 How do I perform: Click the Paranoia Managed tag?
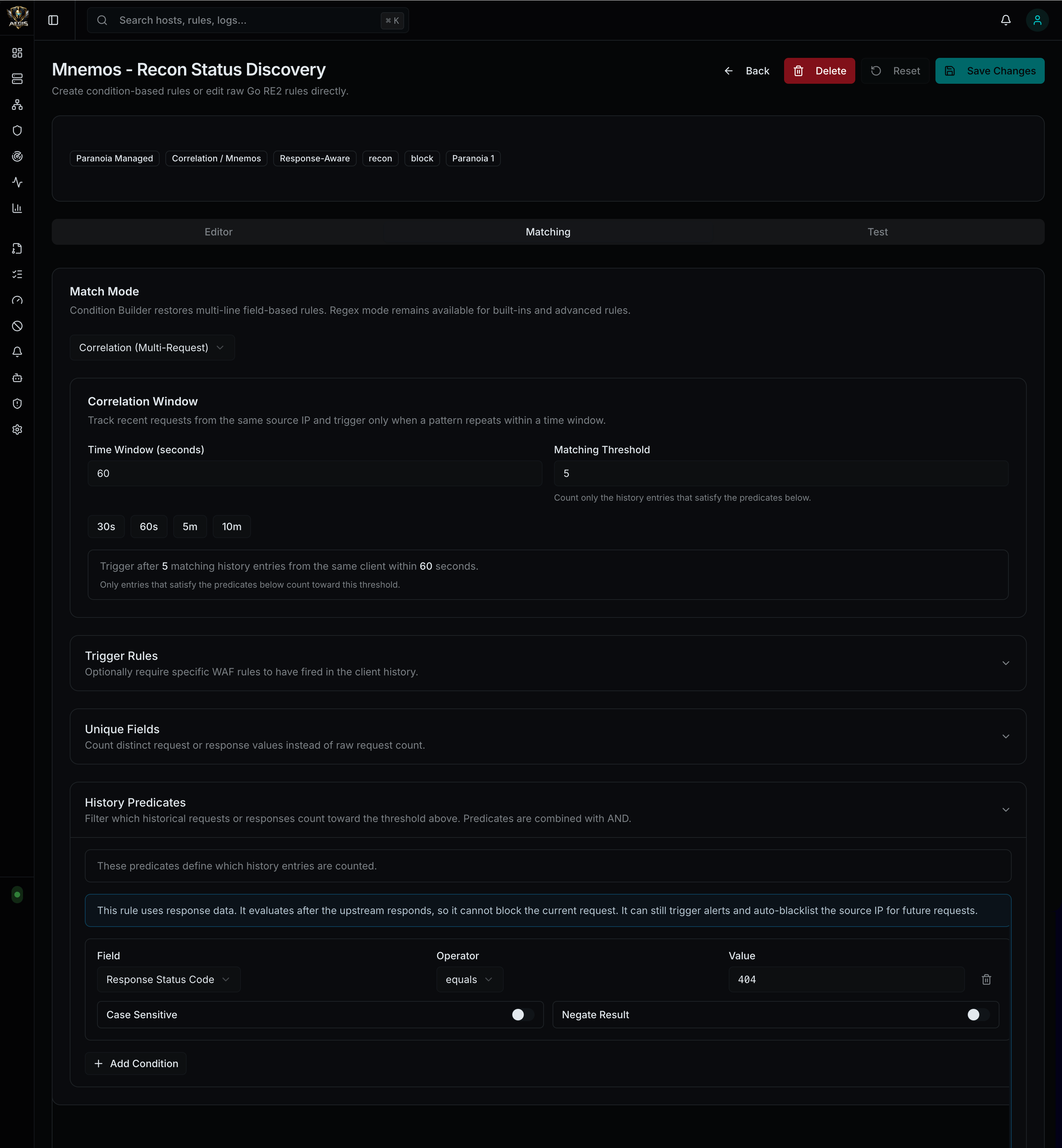tap(114, 158)
